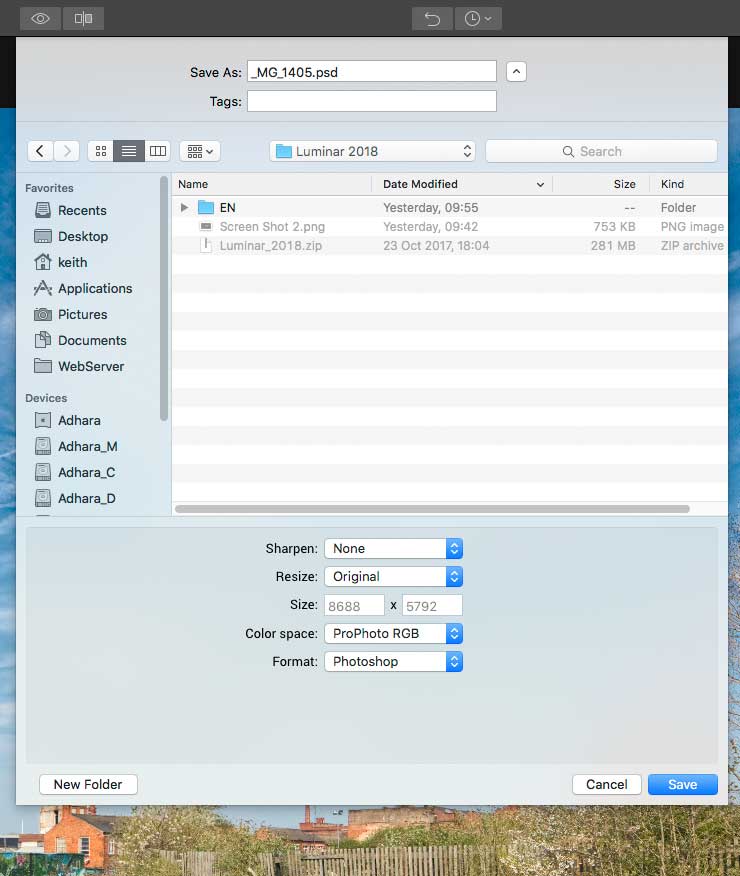This screenshot has width=740, height=876.
Task: Select the EN folder icon
Action: coord(206,207)
